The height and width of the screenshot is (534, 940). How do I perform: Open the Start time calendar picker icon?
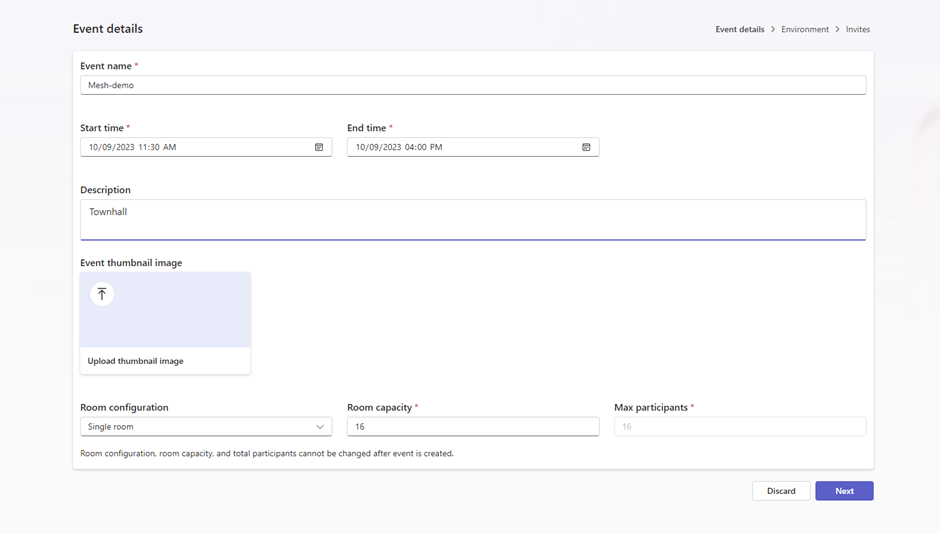(x=319, y=147)
